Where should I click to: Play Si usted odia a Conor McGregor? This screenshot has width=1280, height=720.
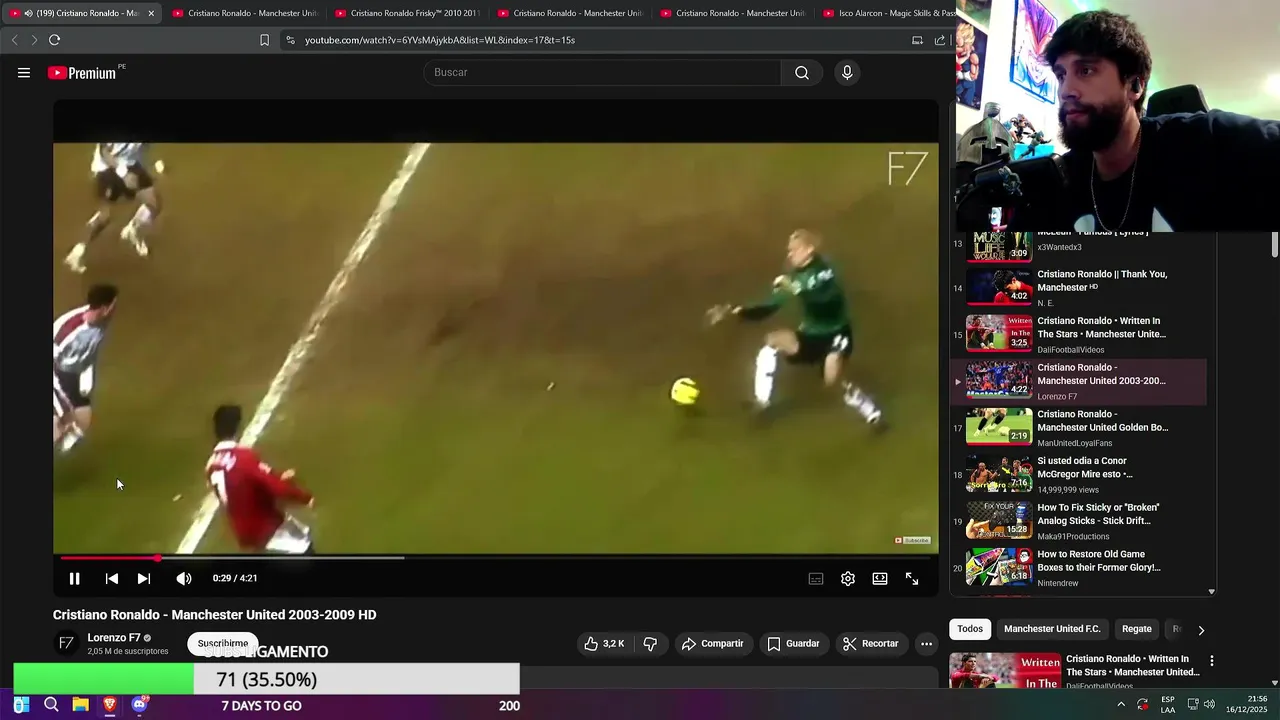pyautogui.click(x=1078, y=474)
